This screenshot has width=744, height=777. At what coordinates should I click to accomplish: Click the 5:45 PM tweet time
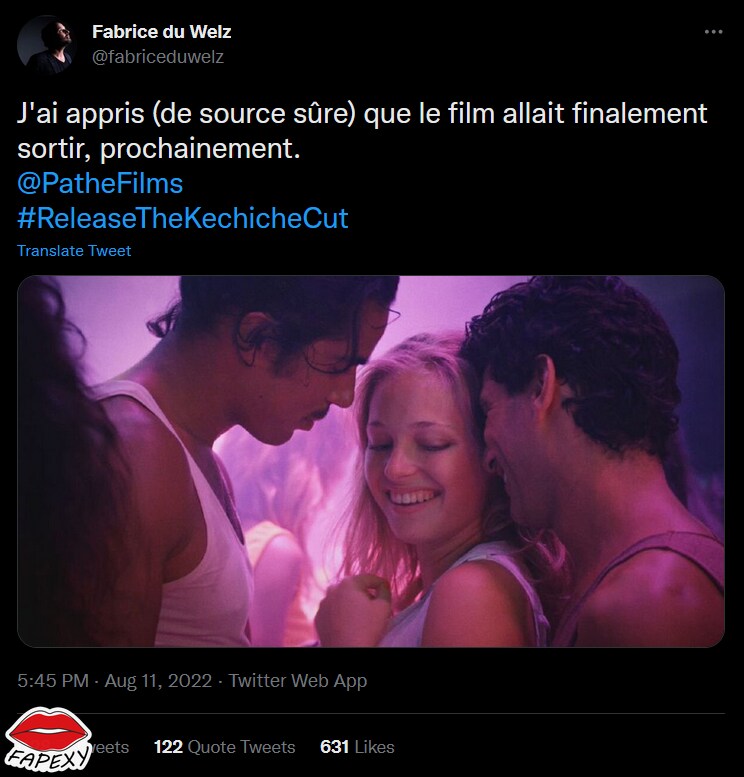pyautogui.click(x=53, y=681)
